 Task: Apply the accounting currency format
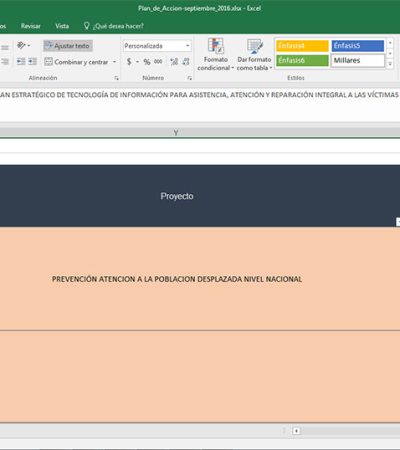pos(129,62)
